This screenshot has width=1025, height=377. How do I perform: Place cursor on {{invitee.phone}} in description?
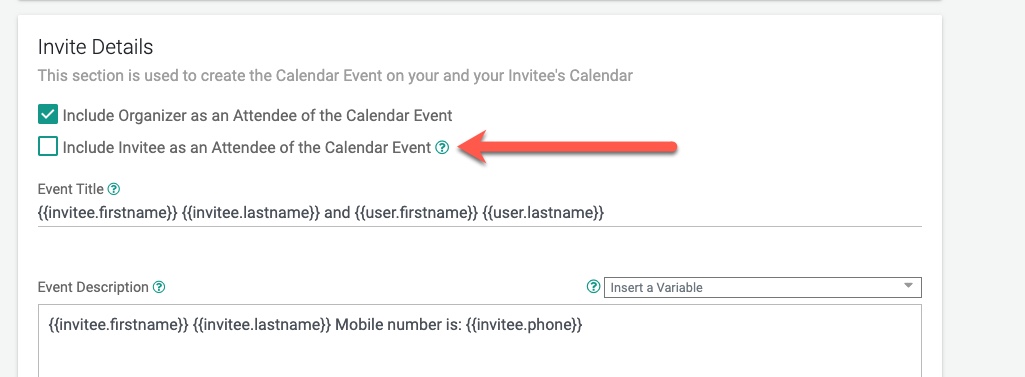(x=524, y=325)
